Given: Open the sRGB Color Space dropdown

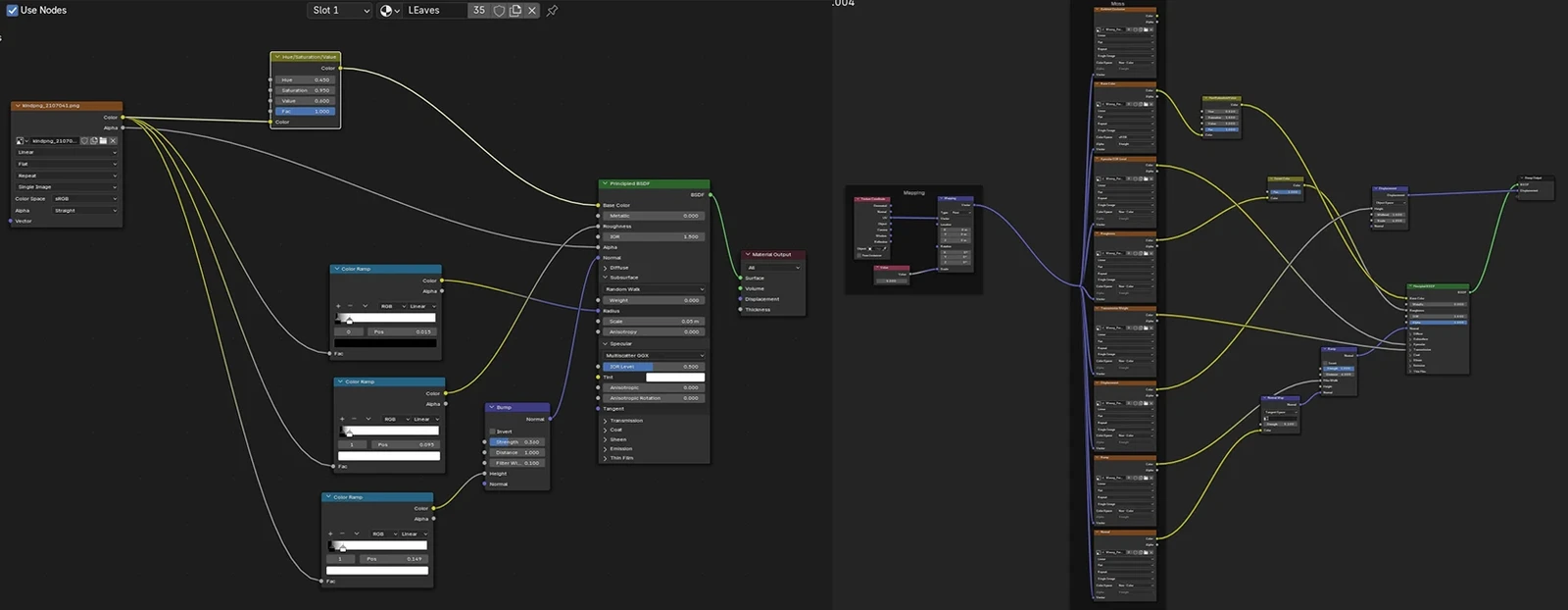Looking at the screenshot, I should [x=85, y=198].
